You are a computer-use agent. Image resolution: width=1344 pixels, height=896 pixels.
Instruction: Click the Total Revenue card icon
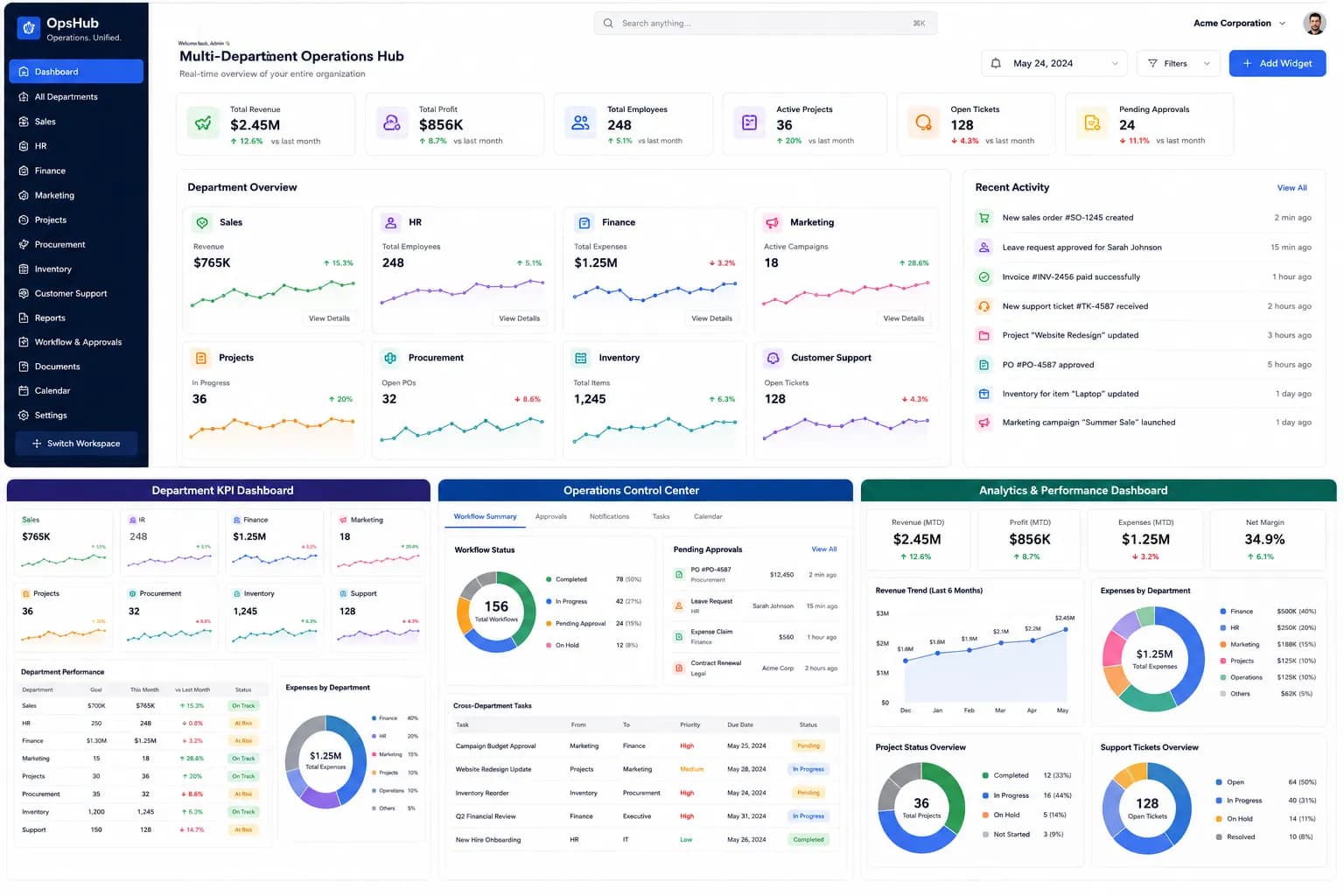coord(204,123)
